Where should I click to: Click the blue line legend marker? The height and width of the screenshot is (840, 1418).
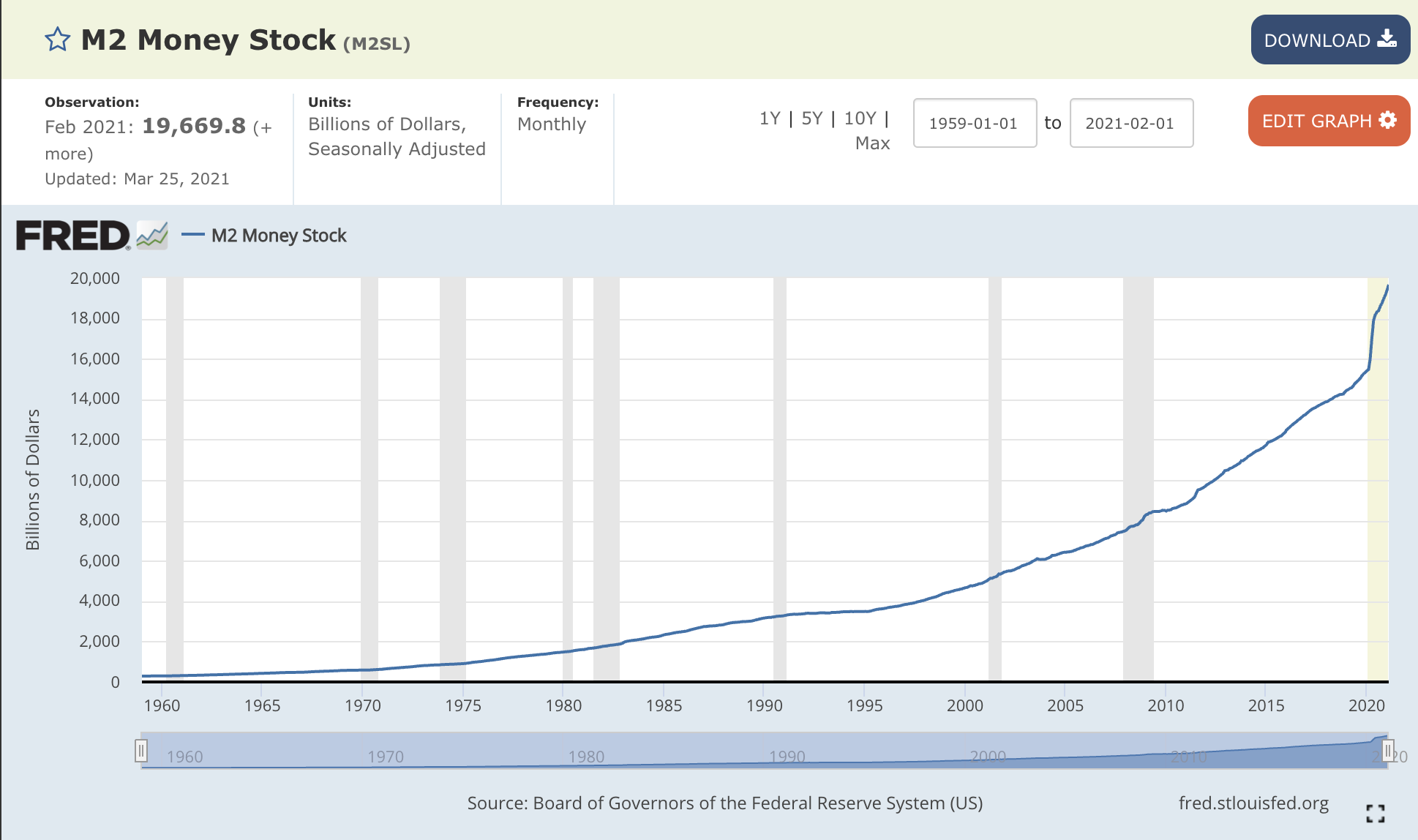(192, 235)
